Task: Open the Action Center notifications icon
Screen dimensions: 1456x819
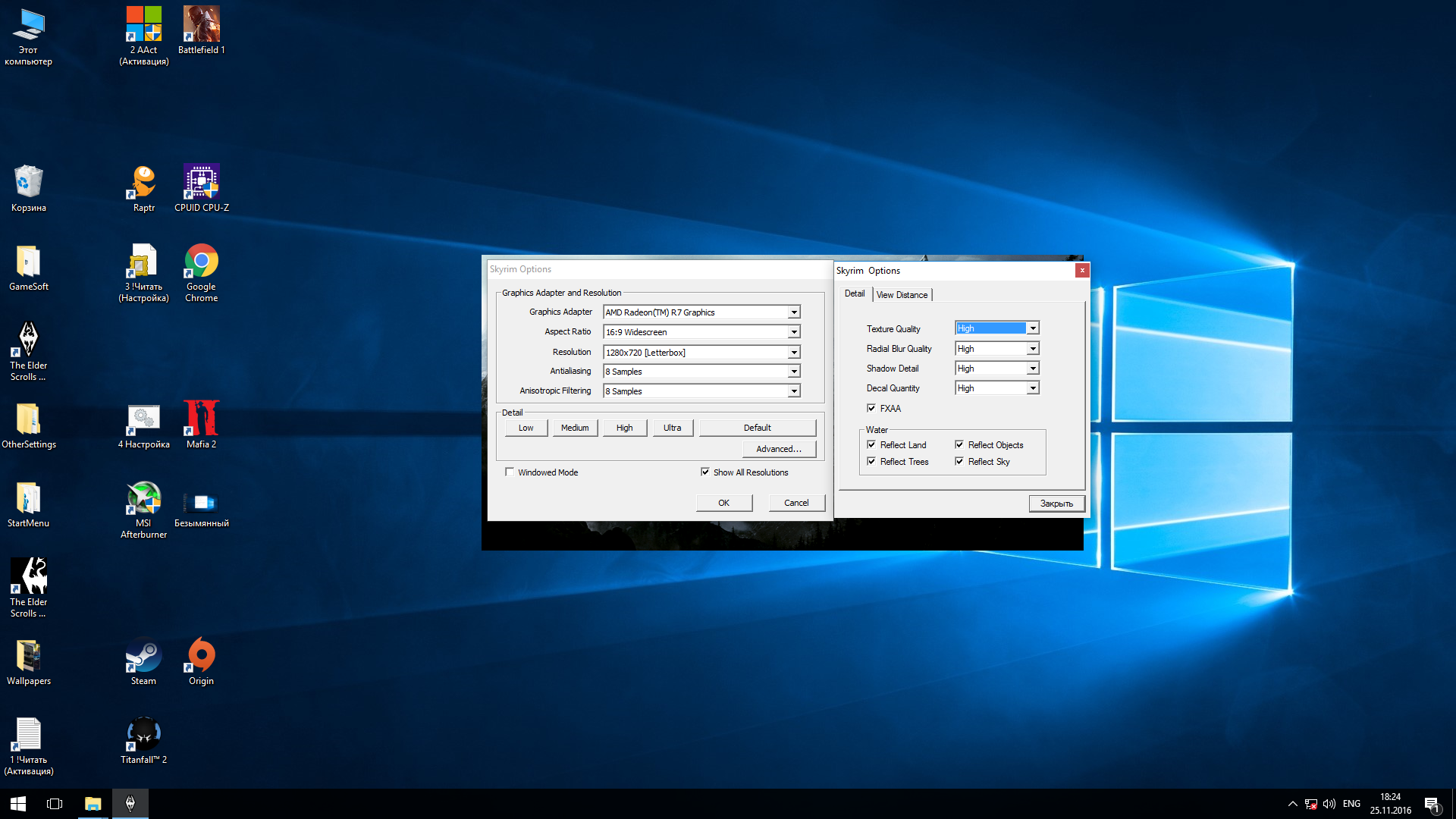Action: click(x=1432, y=804)
